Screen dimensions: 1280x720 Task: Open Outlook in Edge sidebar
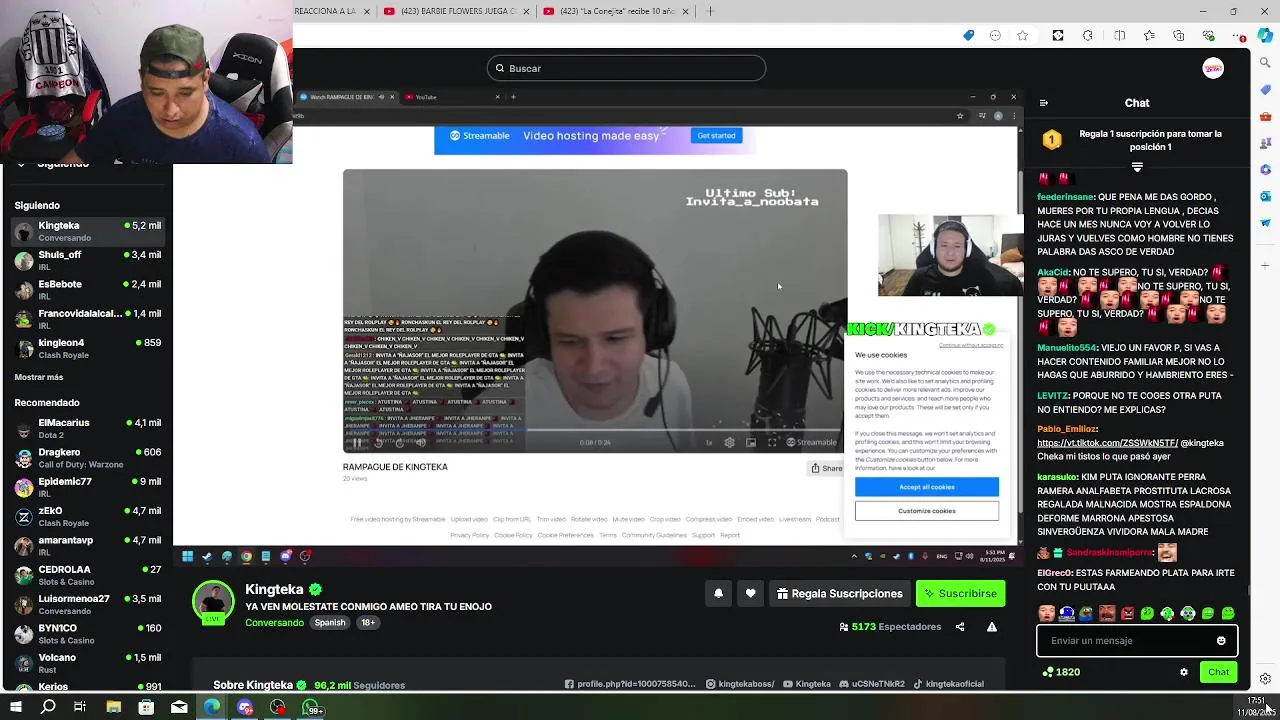pos(1265,196)
